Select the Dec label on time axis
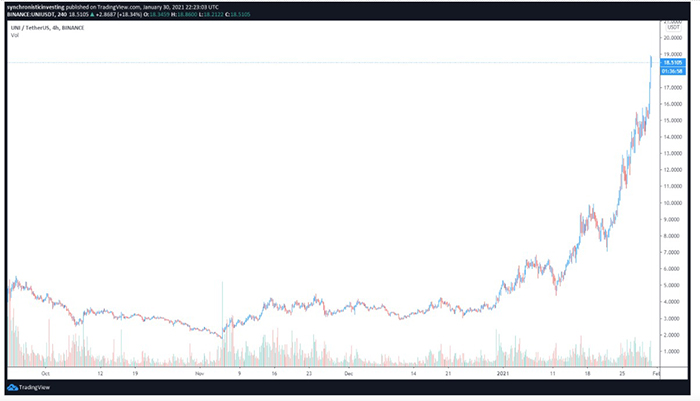This screenshot has height=401, width=700. click(347, 371)
